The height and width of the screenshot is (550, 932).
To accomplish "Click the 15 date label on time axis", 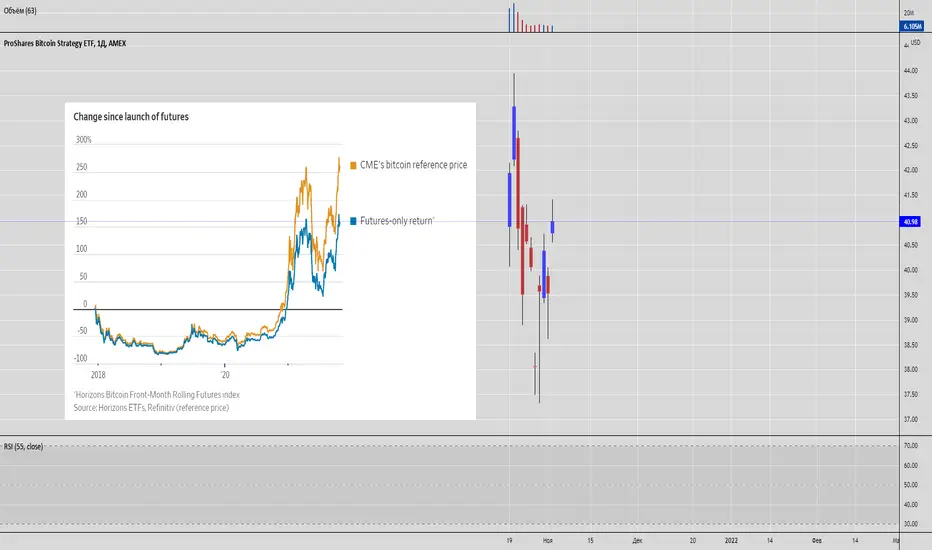I will (x=590, y=540).
